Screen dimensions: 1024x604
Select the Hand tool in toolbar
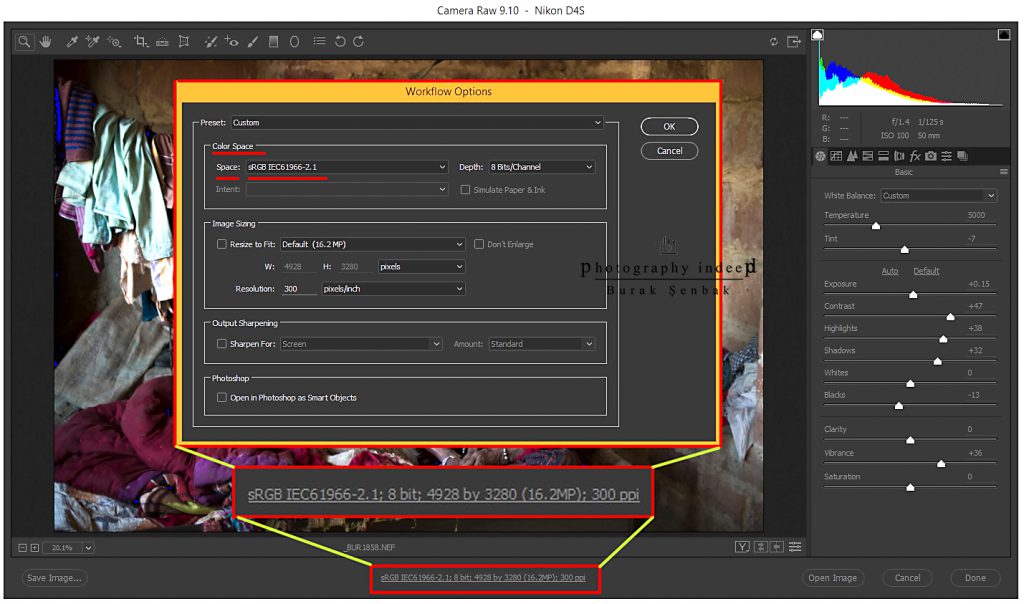[x=45, y=42]
